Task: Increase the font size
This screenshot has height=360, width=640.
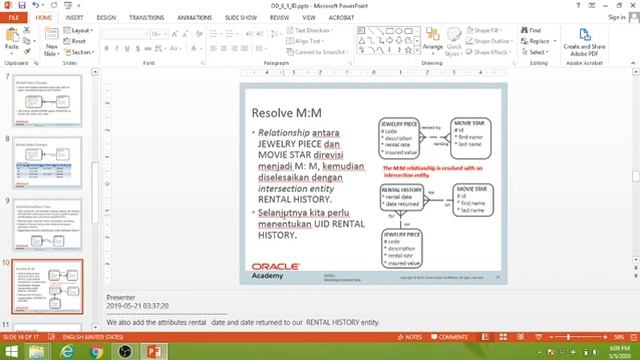Action: point(175,34)
